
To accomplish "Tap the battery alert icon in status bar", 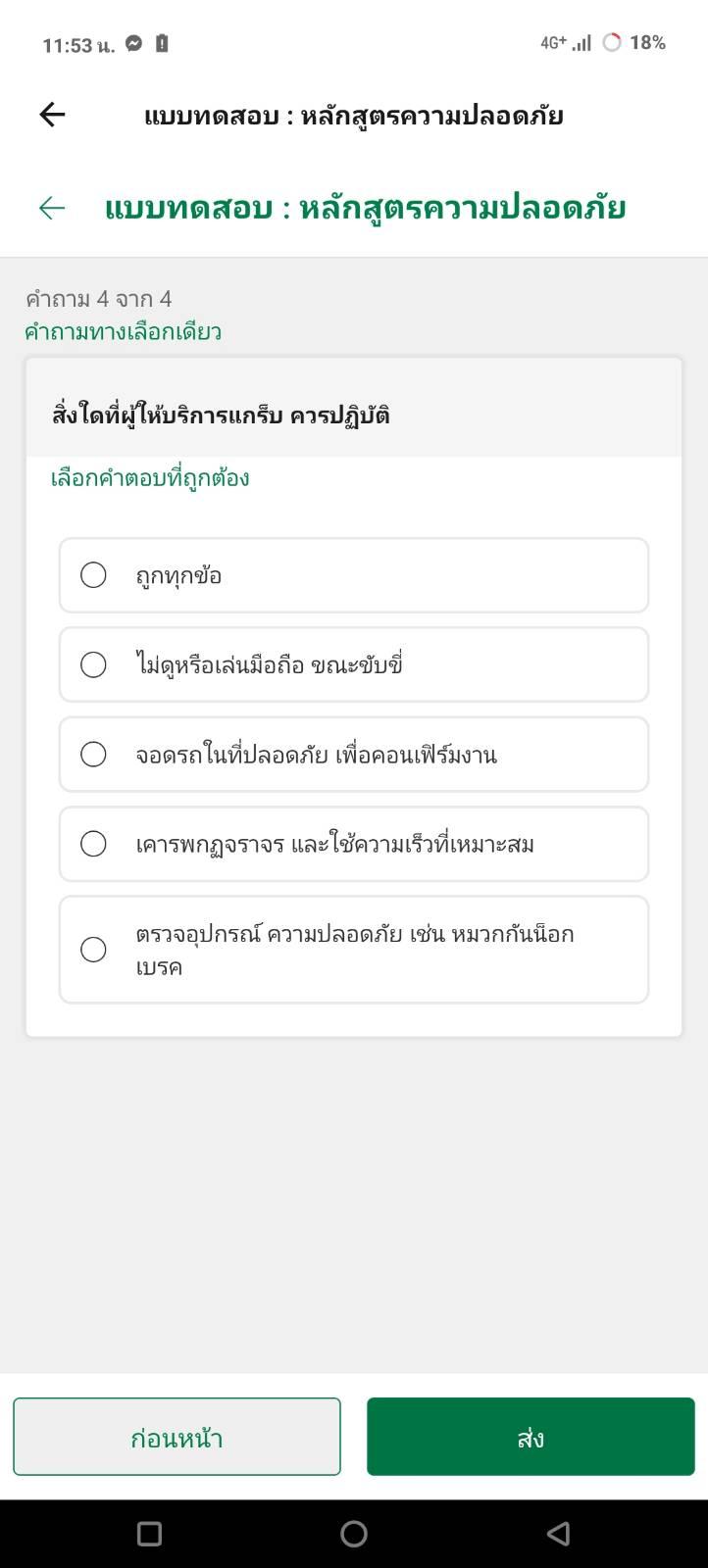I will tap(162, 43).
